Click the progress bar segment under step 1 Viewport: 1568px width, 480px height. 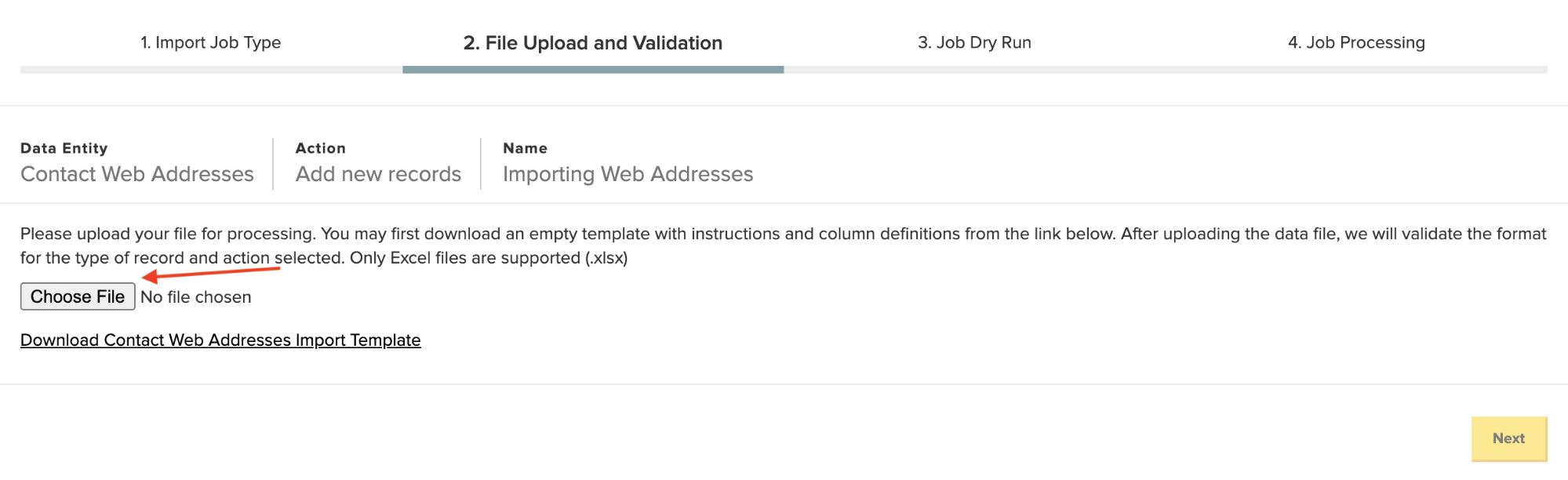(211, 70)
